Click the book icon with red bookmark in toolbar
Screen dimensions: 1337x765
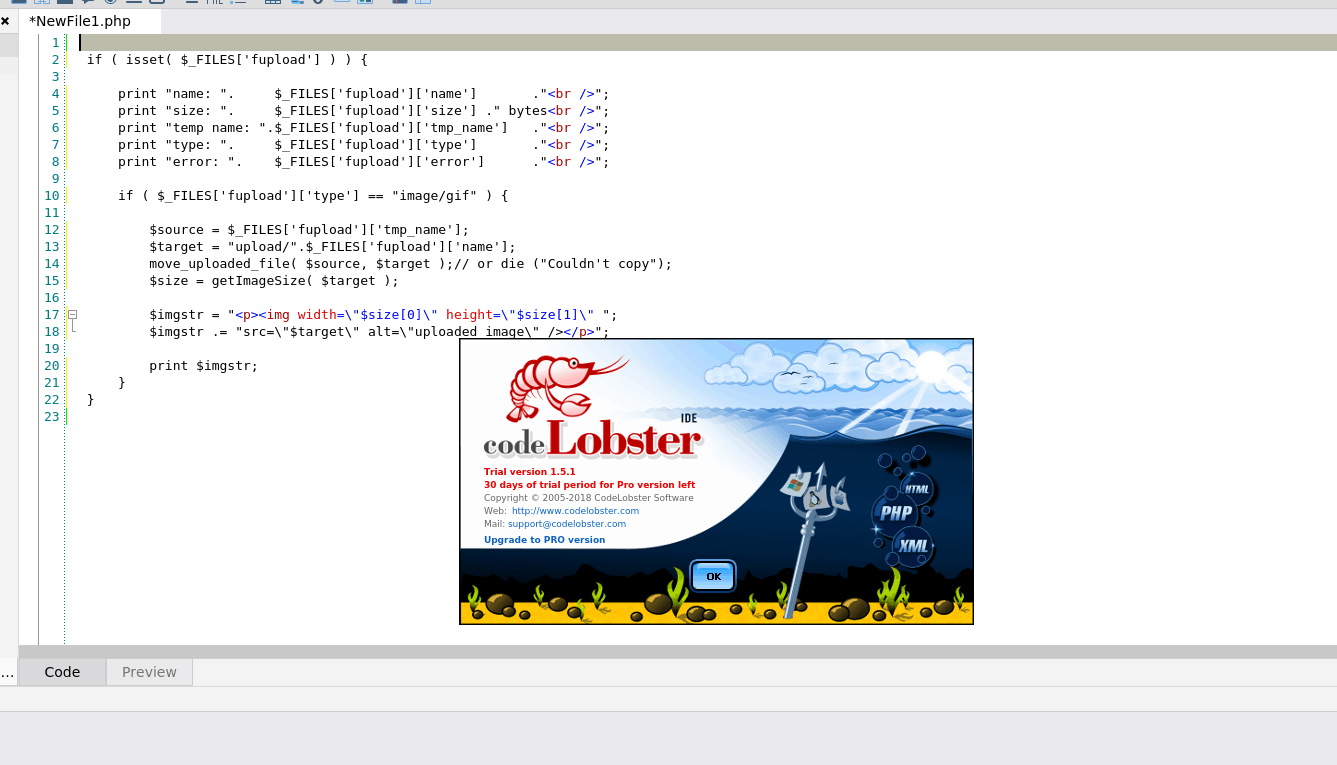400,4
